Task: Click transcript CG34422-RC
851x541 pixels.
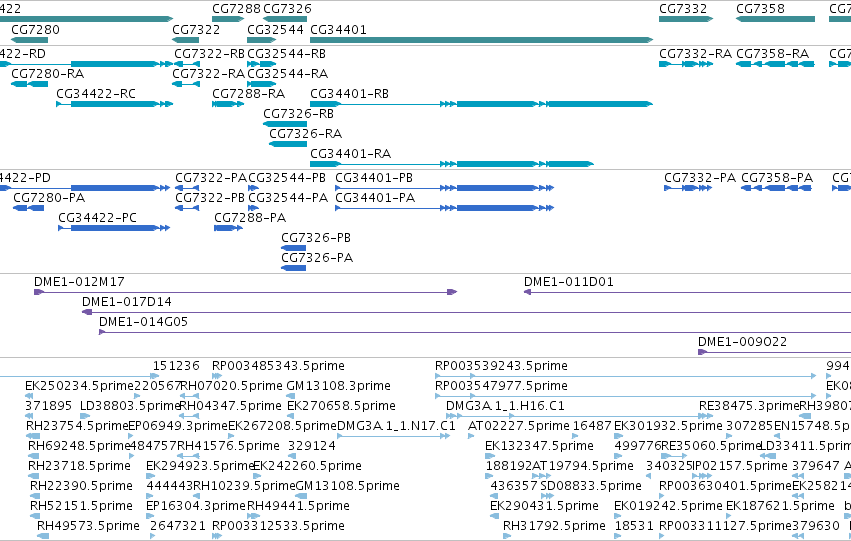Action: tap(115, 104)
